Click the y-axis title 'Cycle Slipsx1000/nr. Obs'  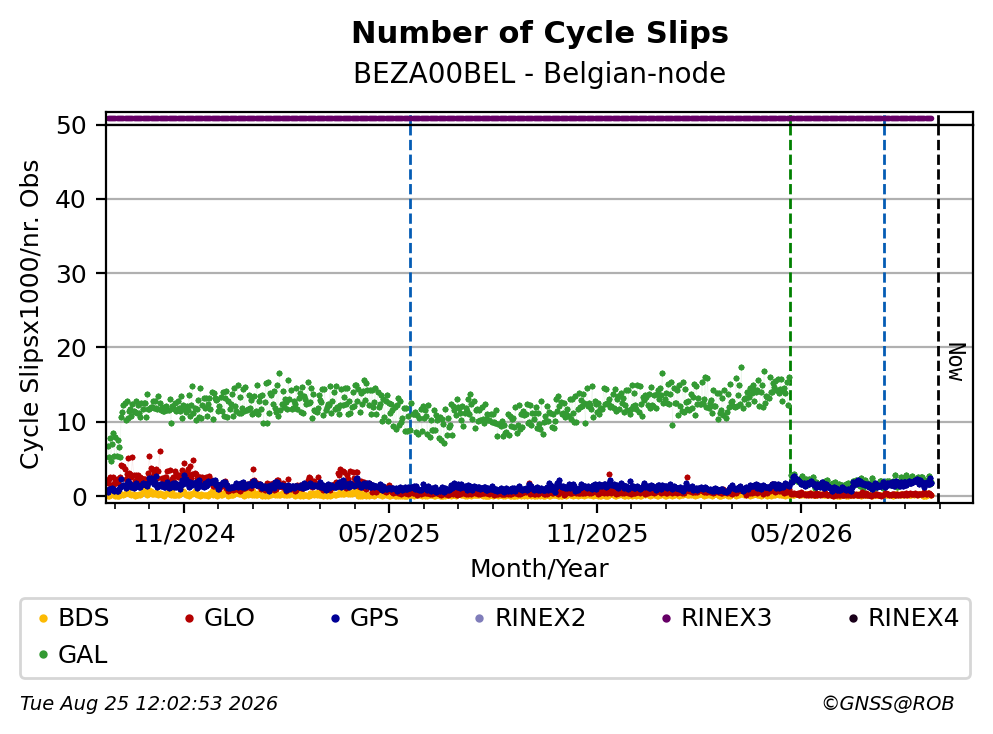(30, 314)
